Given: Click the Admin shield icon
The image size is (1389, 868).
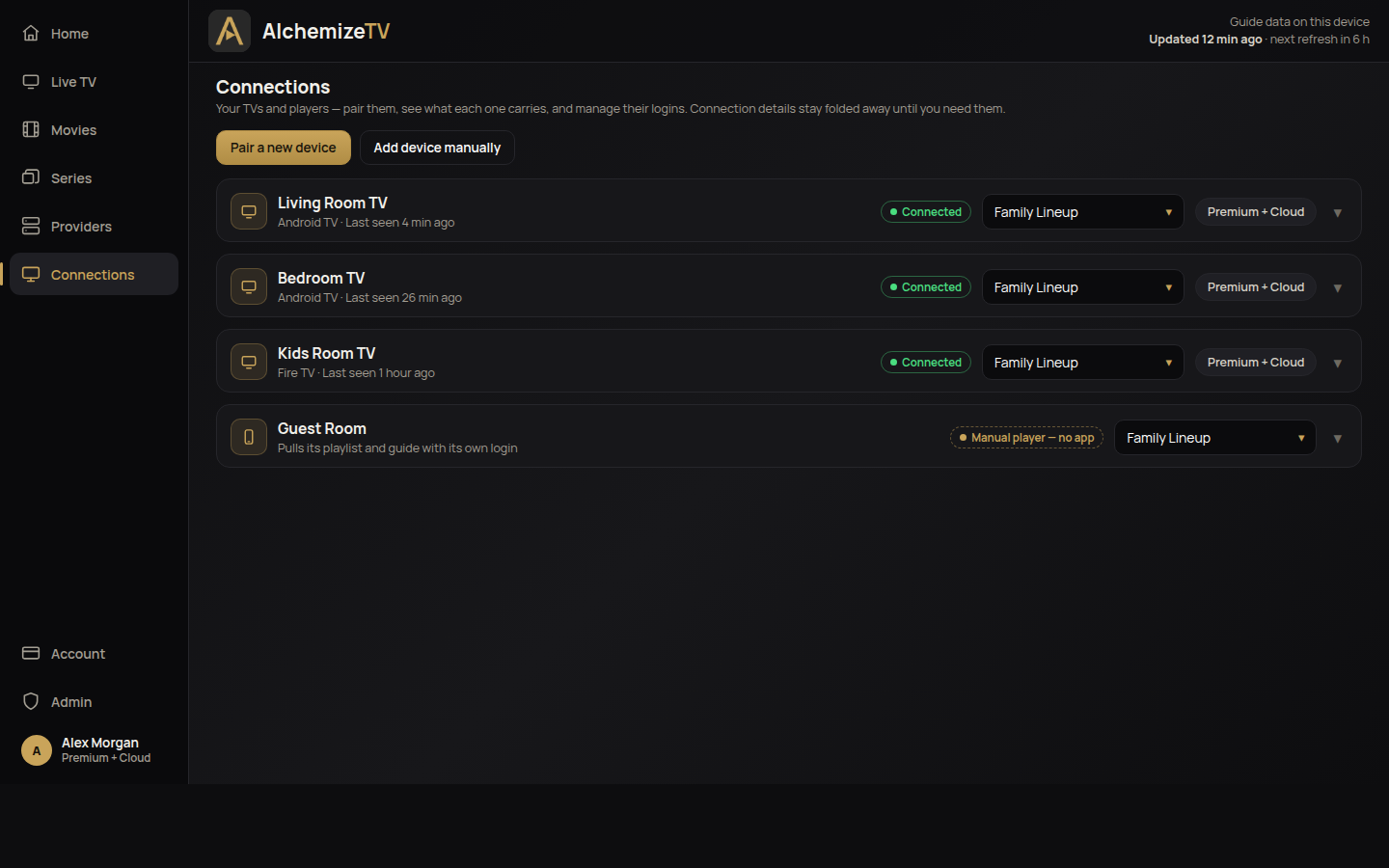Looking at the screenshot, I should (31, 701).
